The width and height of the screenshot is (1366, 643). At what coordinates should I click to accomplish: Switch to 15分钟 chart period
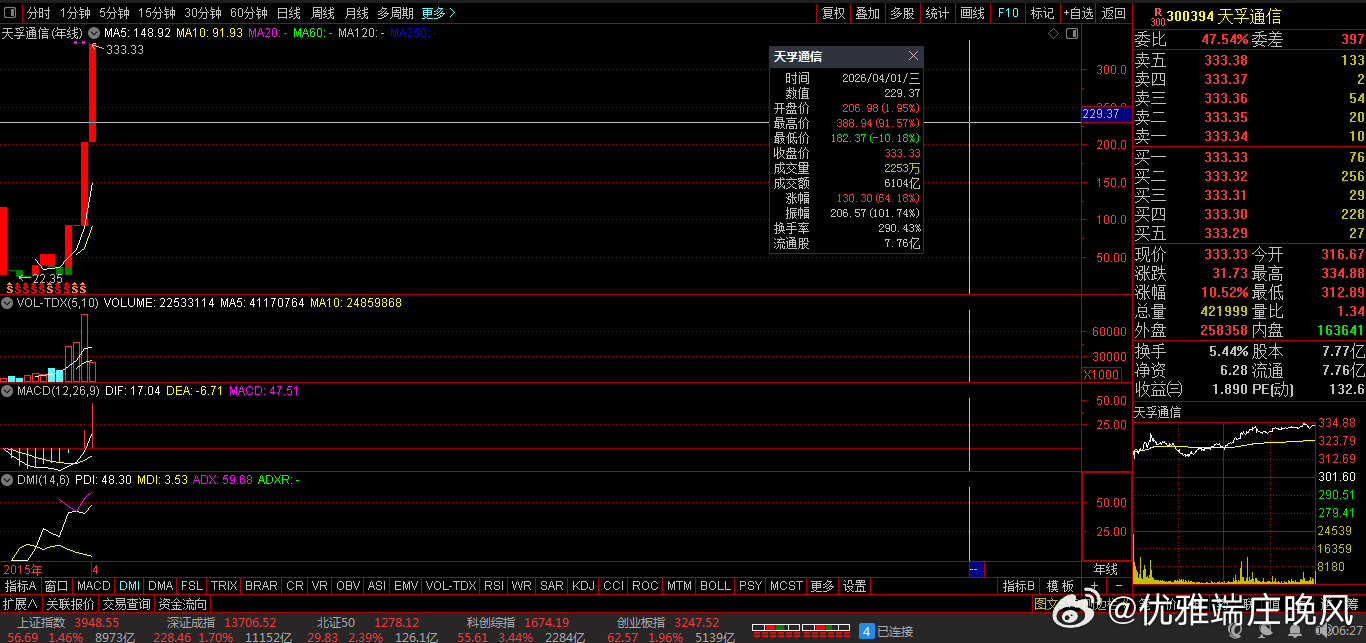click(x=156, y=13)
